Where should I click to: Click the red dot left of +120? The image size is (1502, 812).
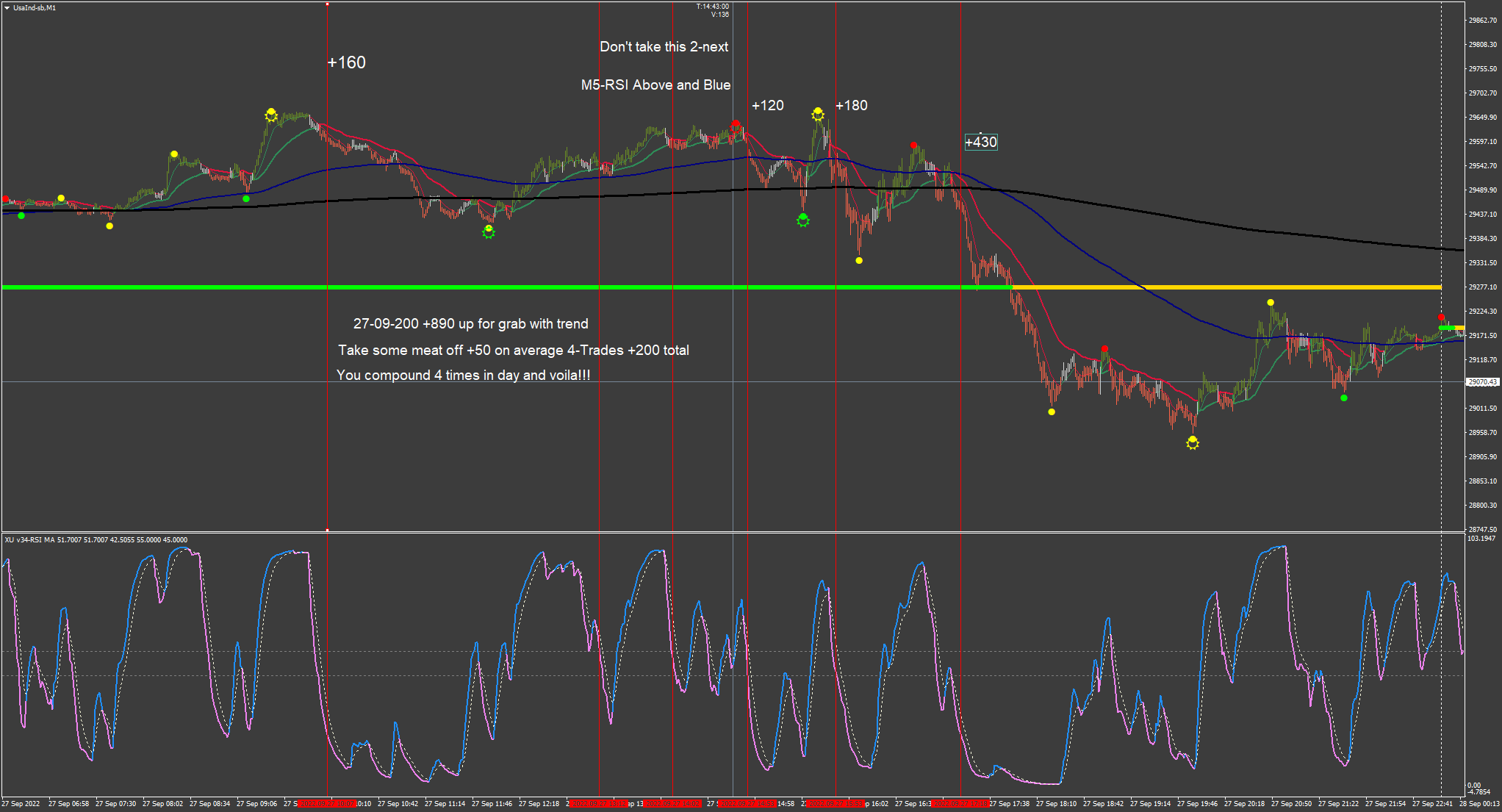coord(736,124)
